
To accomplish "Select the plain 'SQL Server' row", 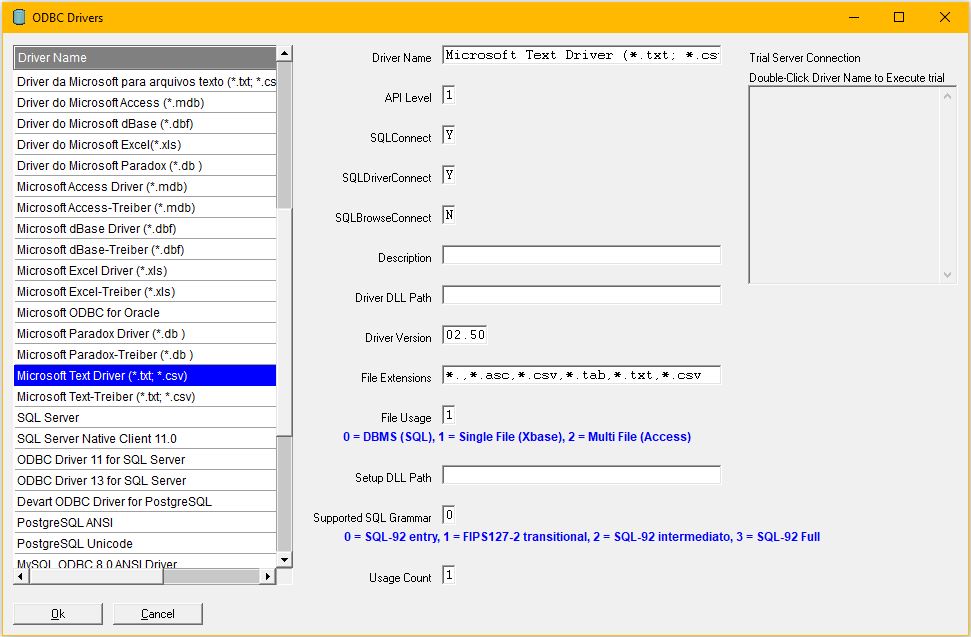I will (x=145, y=418).
